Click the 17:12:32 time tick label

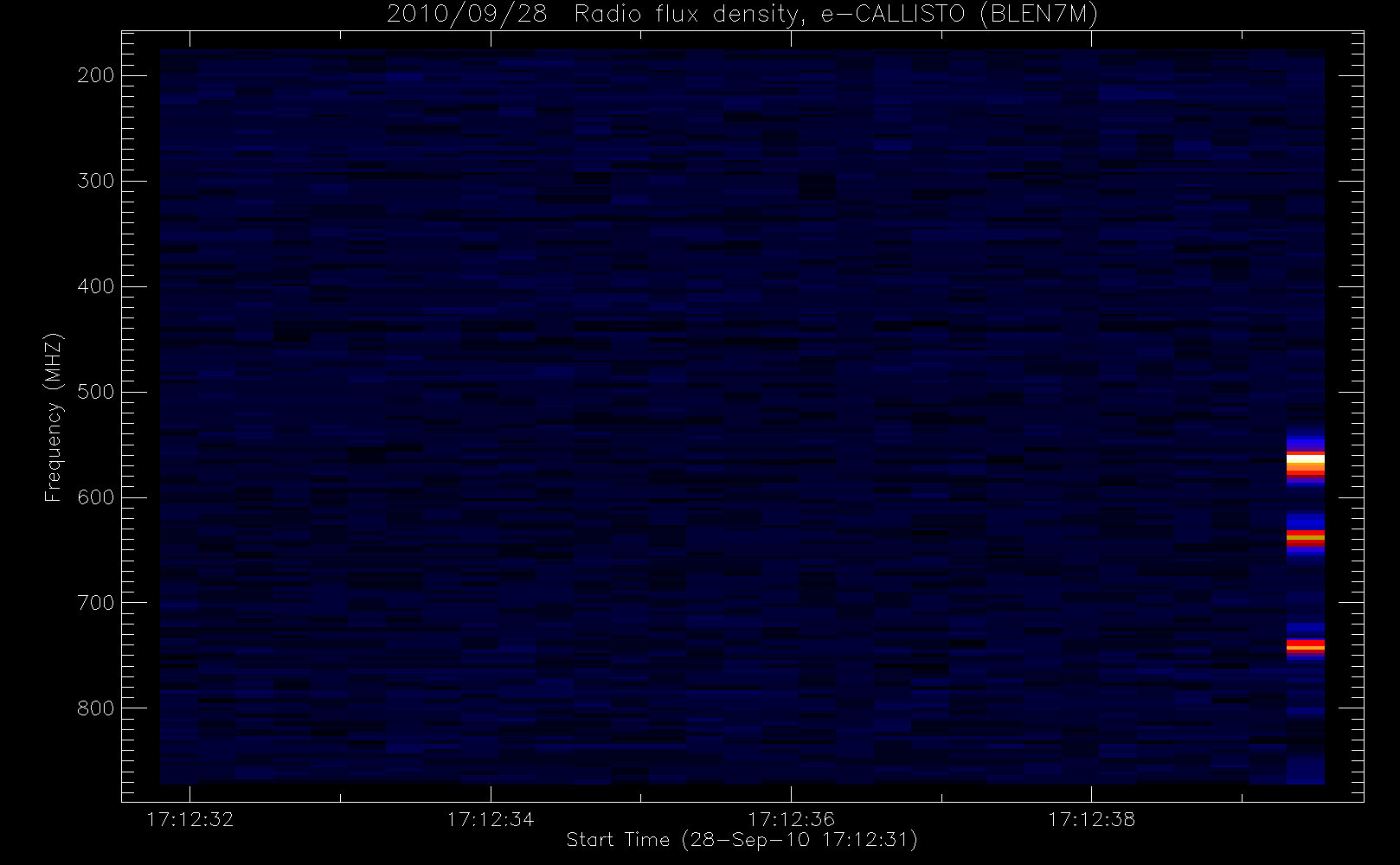point(190,819)
